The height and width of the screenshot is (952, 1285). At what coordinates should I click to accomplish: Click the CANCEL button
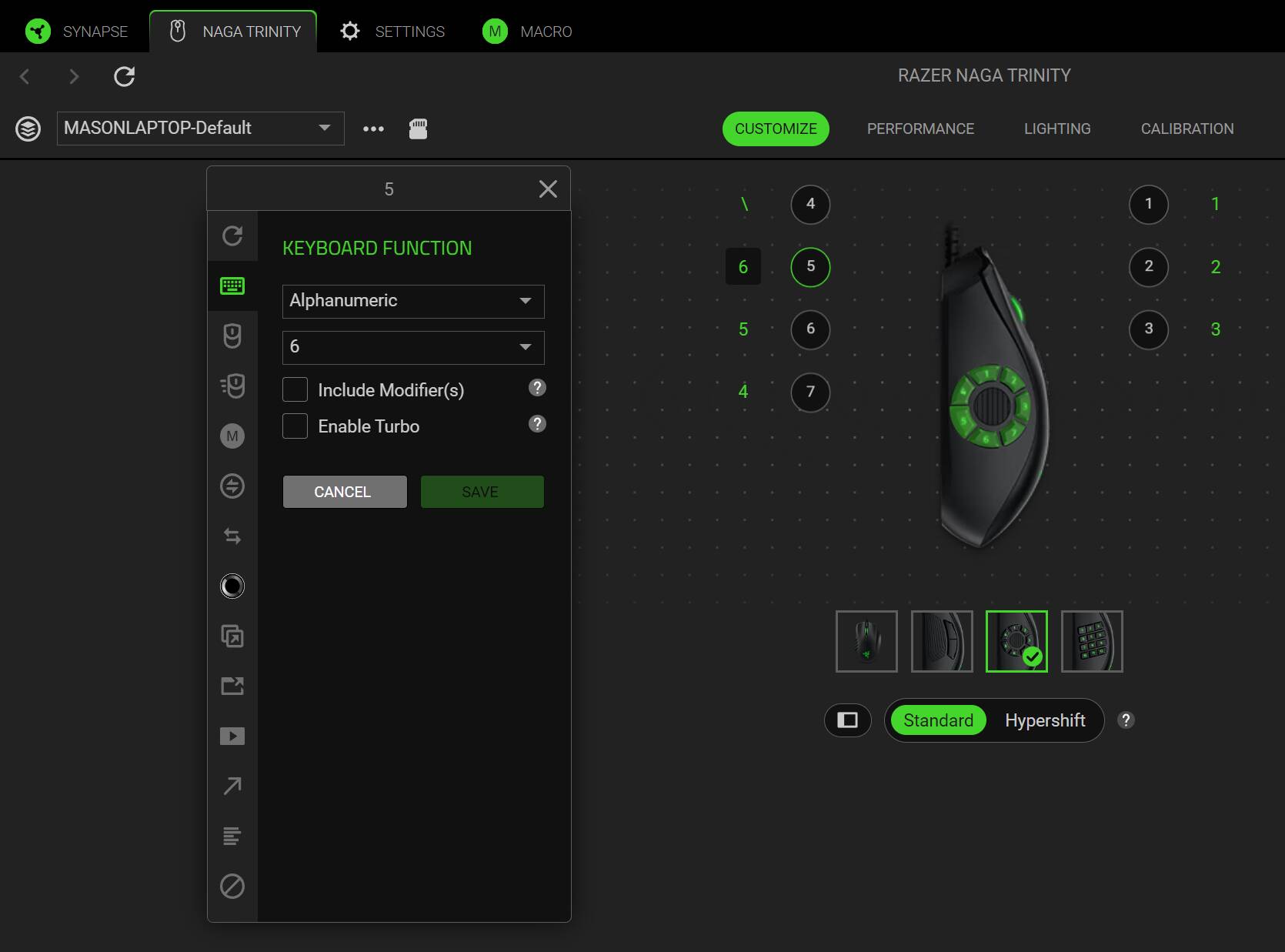(x=345, y=492)
